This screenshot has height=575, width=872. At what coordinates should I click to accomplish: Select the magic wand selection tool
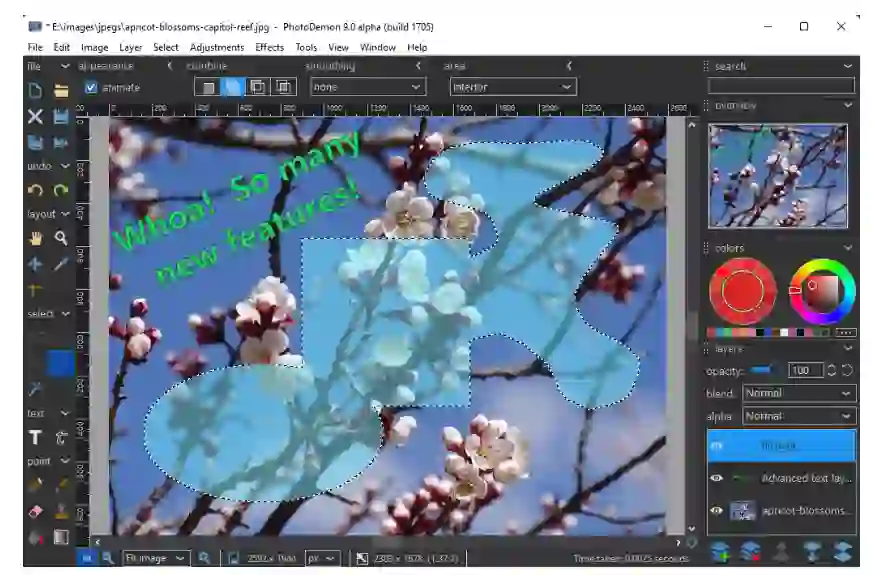[x=35, y=389]
